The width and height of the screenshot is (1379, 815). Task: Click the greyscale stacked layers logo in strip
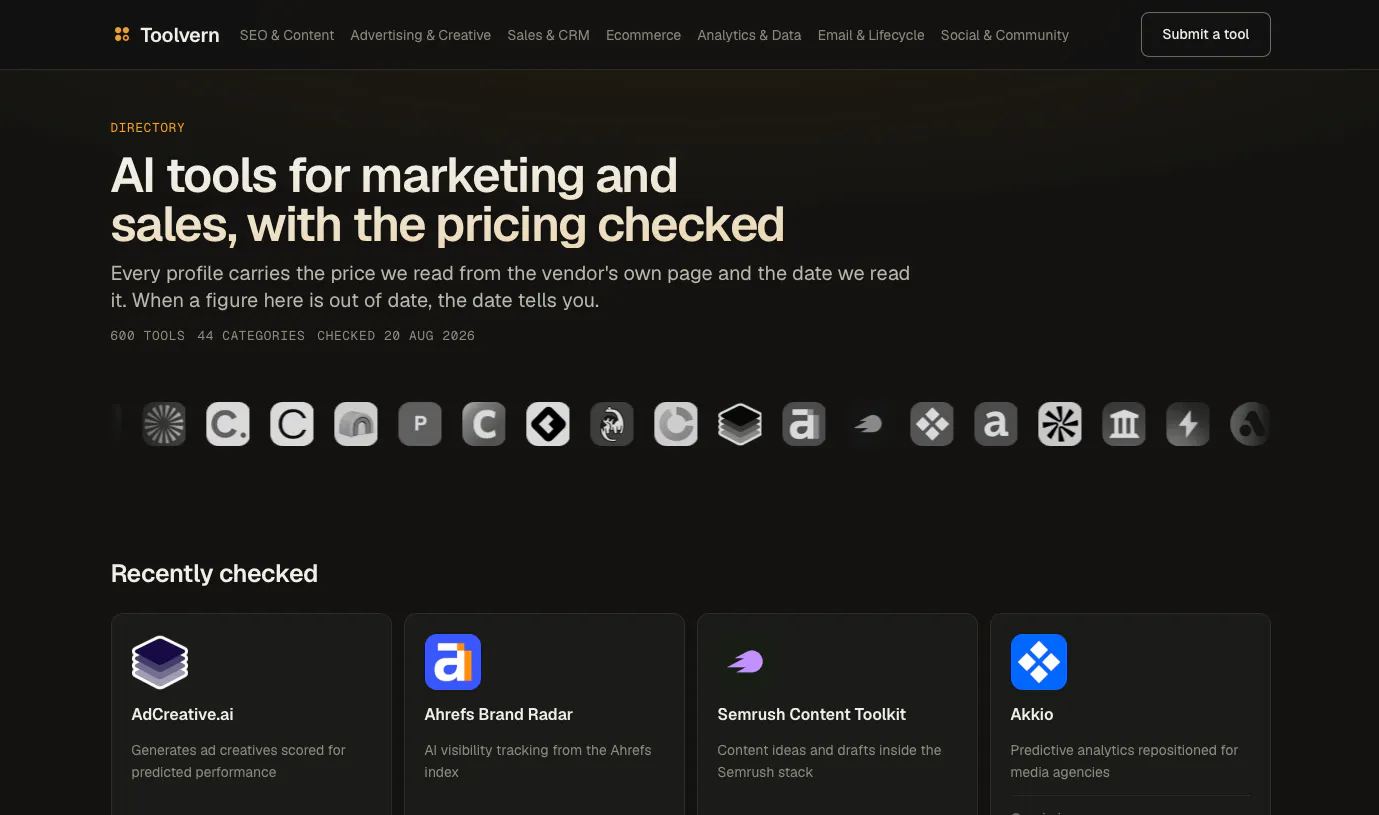[x=740, y=424]
